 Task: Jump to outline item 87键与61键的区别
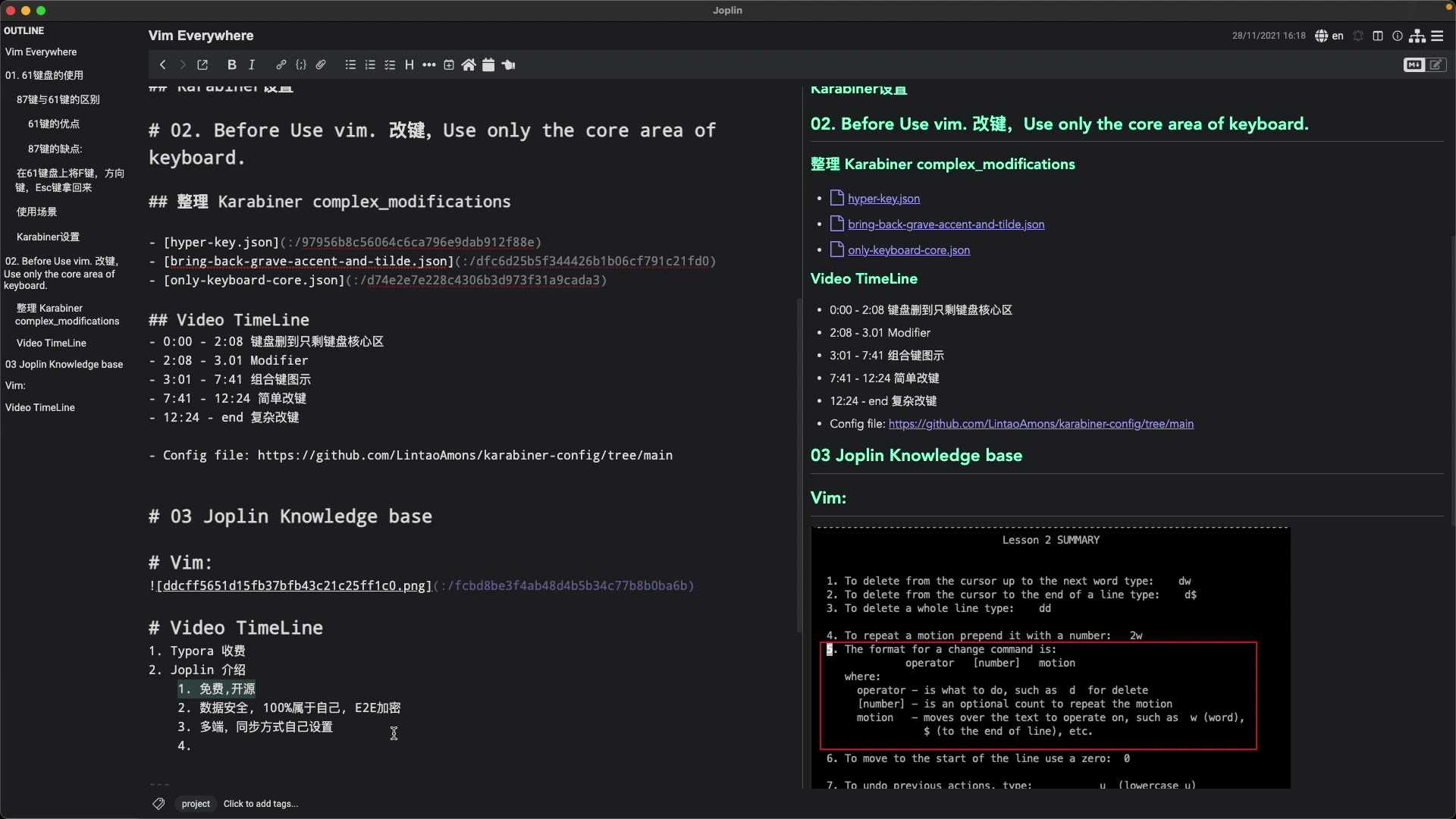[58, 99]
